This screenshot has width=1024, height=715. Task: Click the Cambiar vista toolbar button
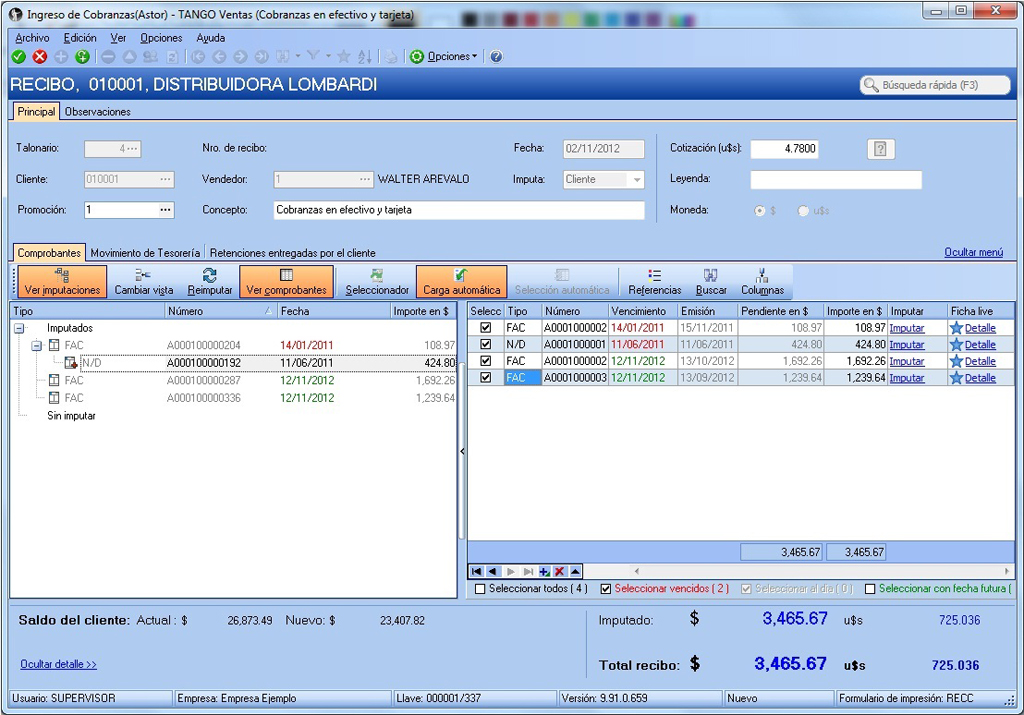click(144, 281)
